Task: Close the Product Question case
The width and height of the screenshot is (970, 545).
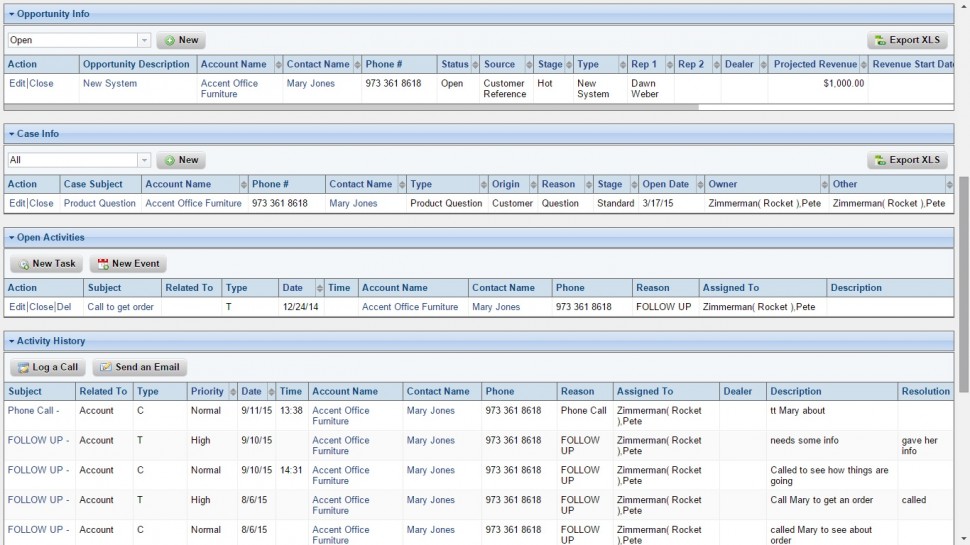Action: [x=41, y=204]
